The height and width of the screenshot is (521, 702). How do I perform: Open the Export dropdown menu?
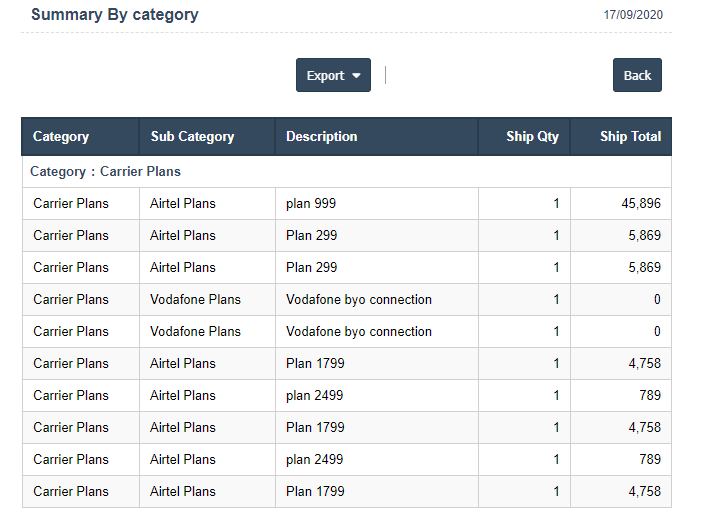point(333,76)
